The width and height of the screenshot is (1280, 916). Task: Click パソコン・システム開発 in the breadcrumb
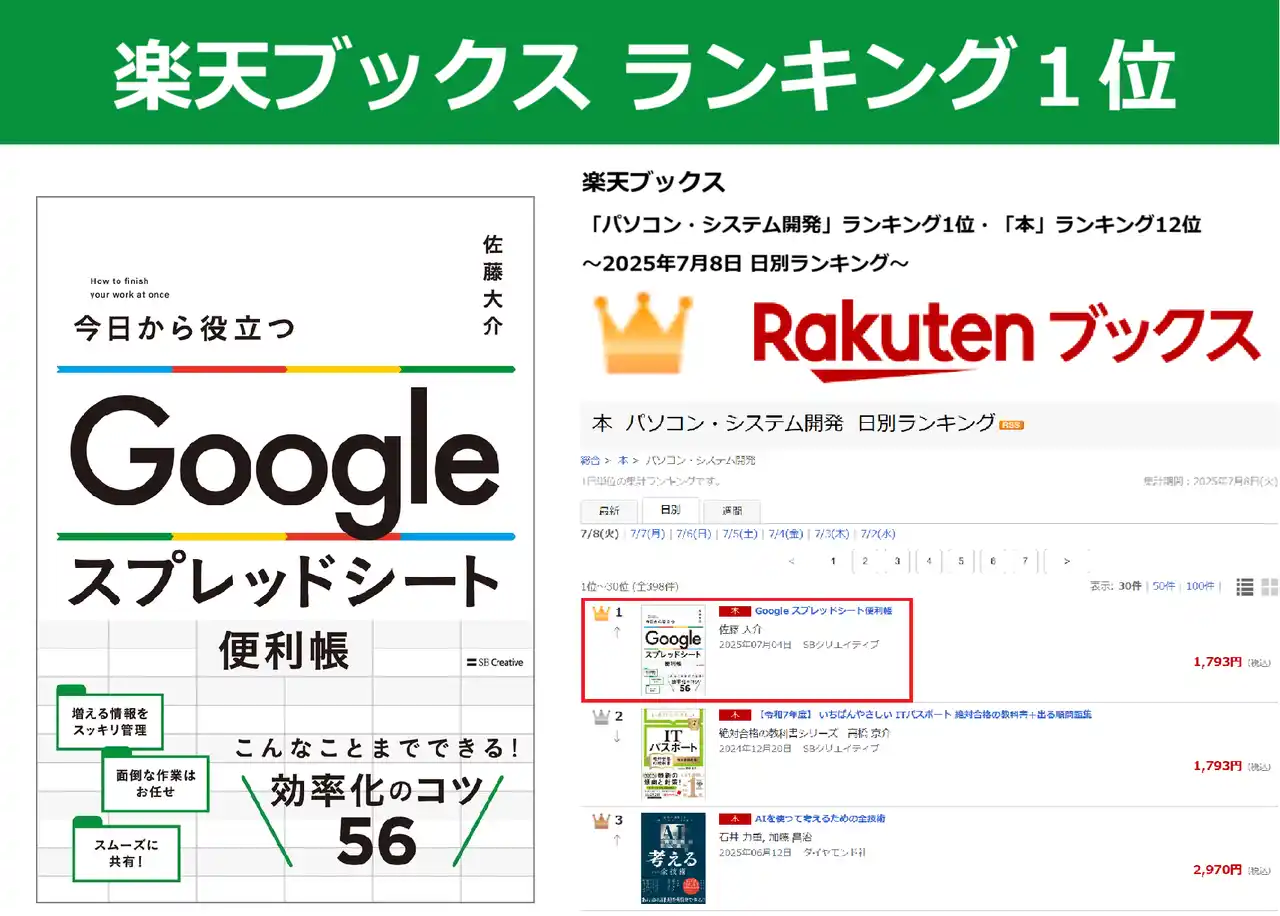click(701, 461)
